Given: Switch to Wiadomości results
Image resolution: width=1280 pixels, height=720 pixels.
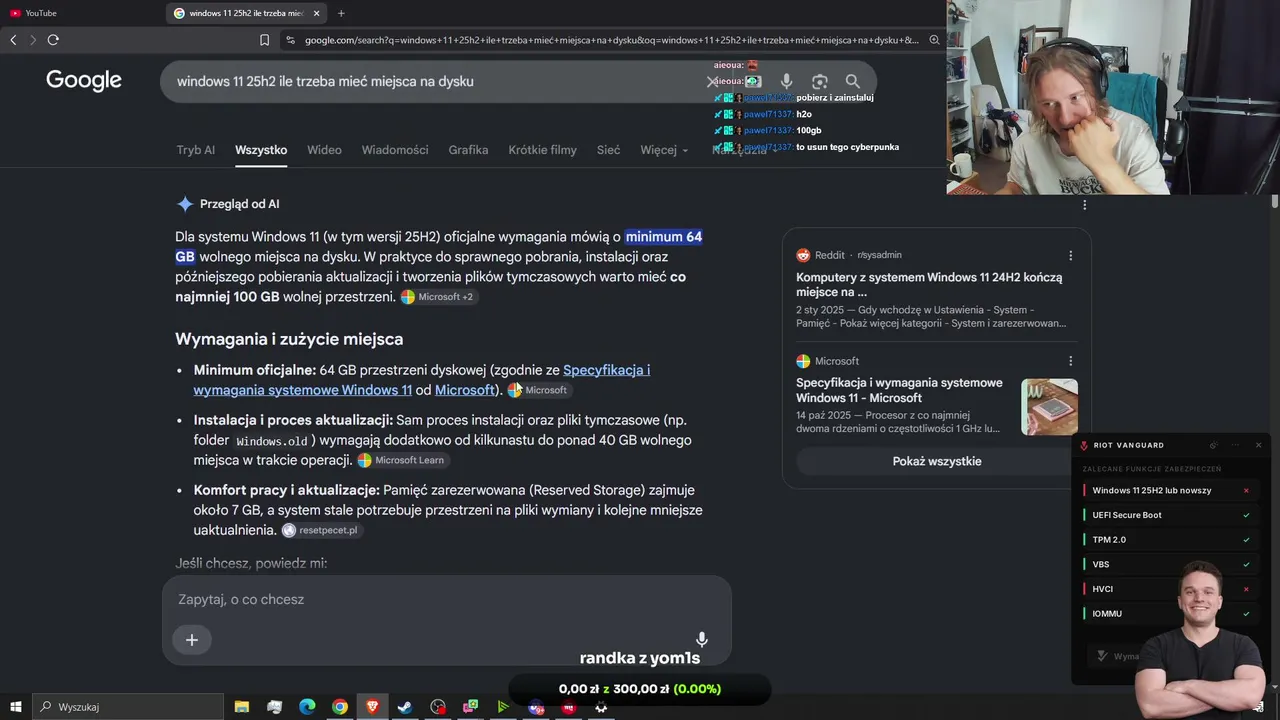Looking at the screenshot, I should pos(395,150).
